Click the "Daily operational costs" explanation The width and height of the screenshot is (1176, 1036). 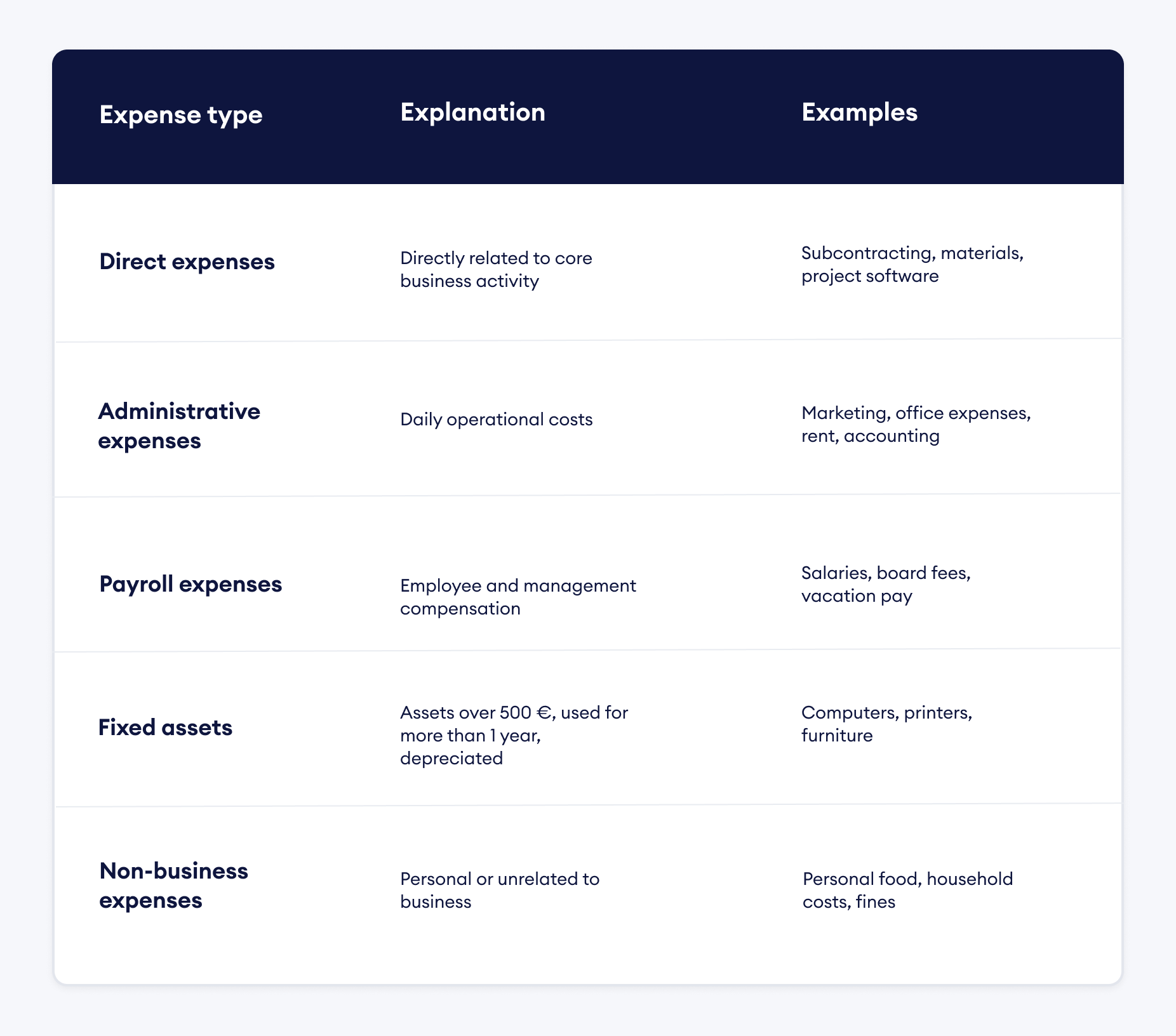click(496, 420)
